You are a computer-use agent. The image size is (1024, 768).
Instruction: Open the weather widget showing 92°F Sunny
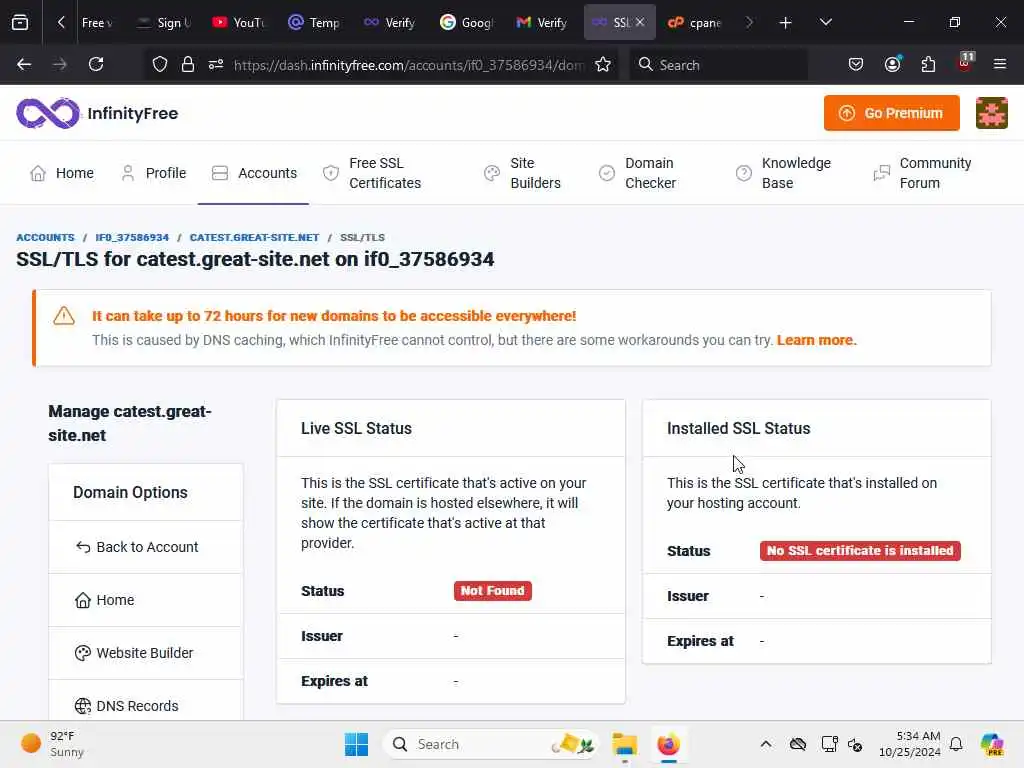tap(52, 744)
